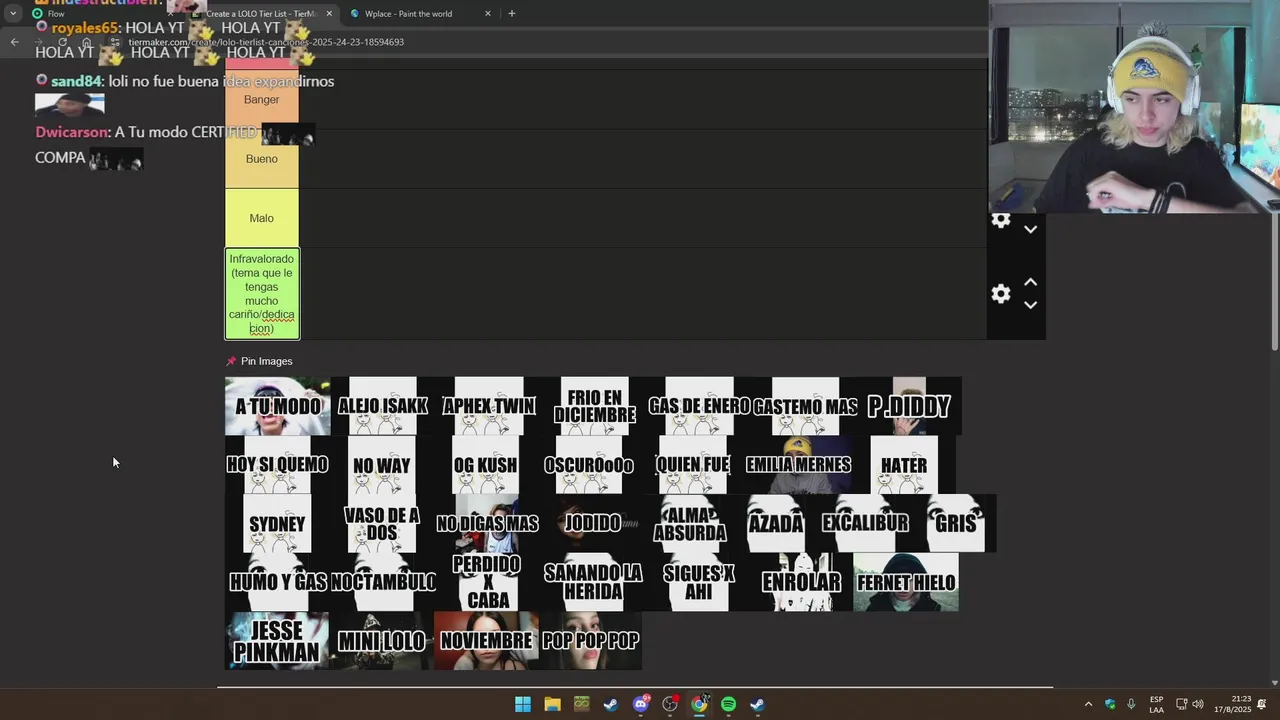Select the A TU MODO song image
Viewport: 1280px width, 720px height.
277,406
